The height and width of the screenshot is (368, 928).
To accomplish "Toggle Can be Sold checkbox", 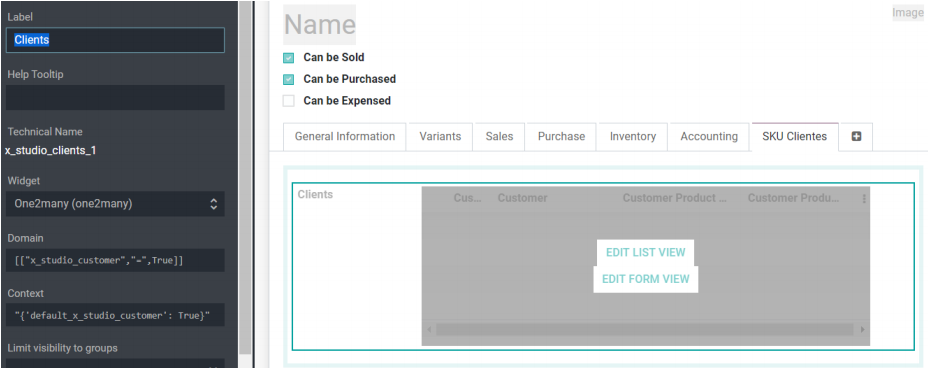I will pyautogui.click(x=288, y=58).
